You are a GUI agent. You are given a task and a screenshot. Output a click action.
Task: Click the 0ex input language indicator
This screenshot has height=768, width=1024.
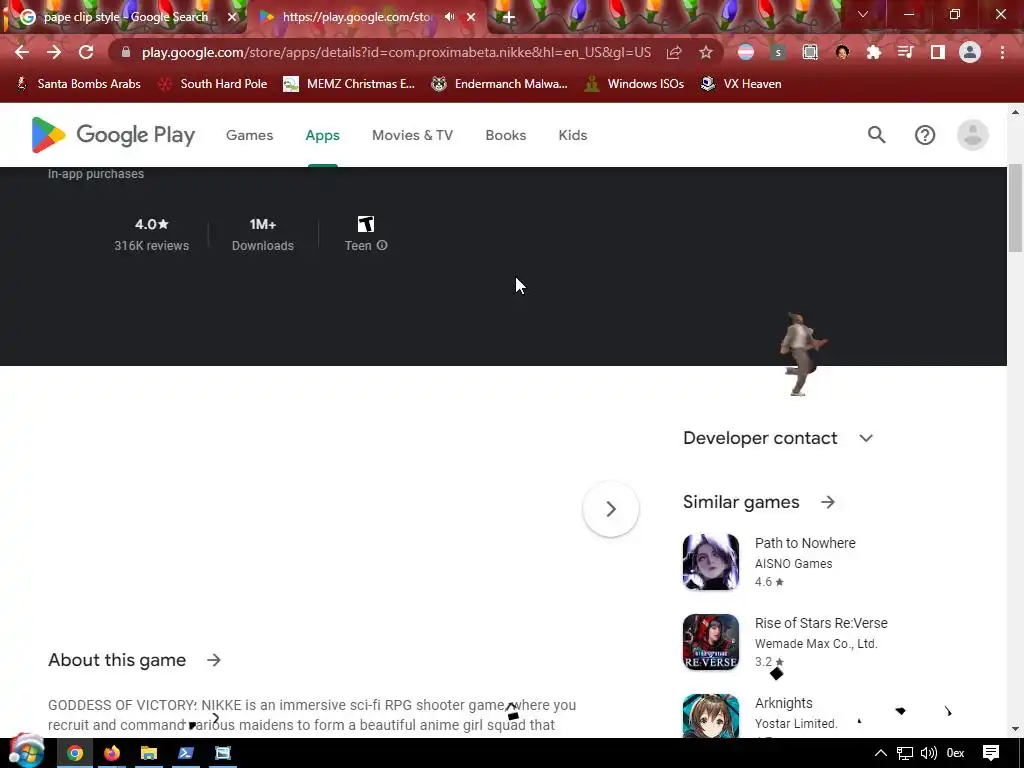(x=955, y=754)
